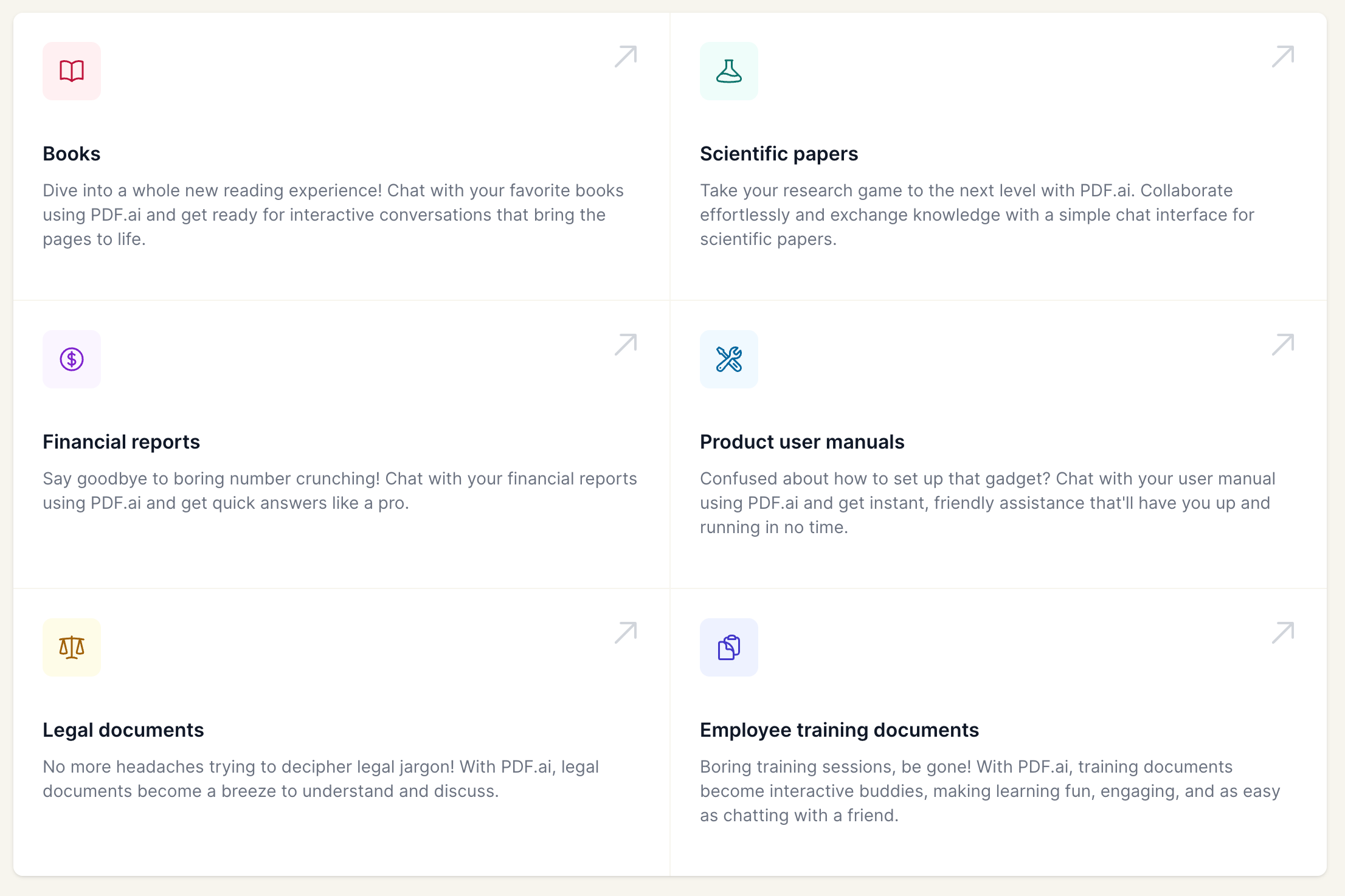This screenshot has width=1345, height=896.
Task: Open the Books card arrow icon
Action: pos(626,57)
